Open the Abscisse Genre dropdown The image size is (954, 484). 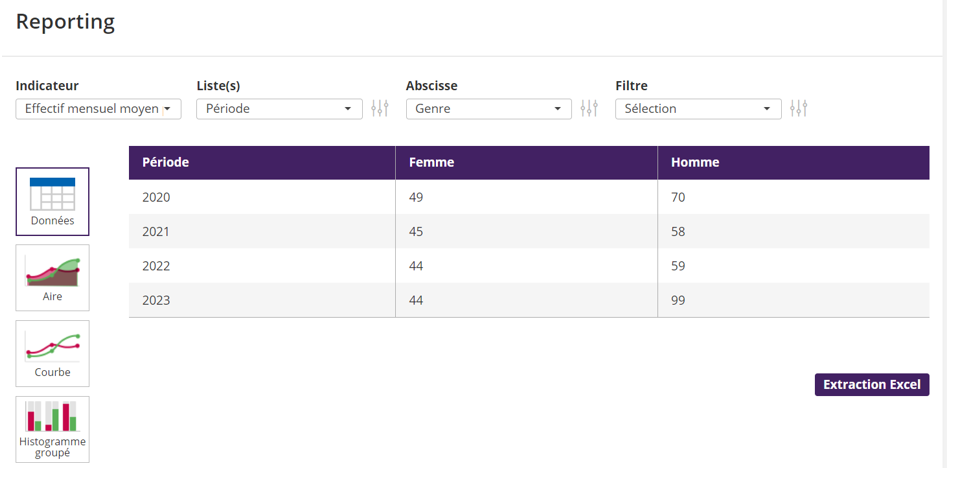[488, 109]
